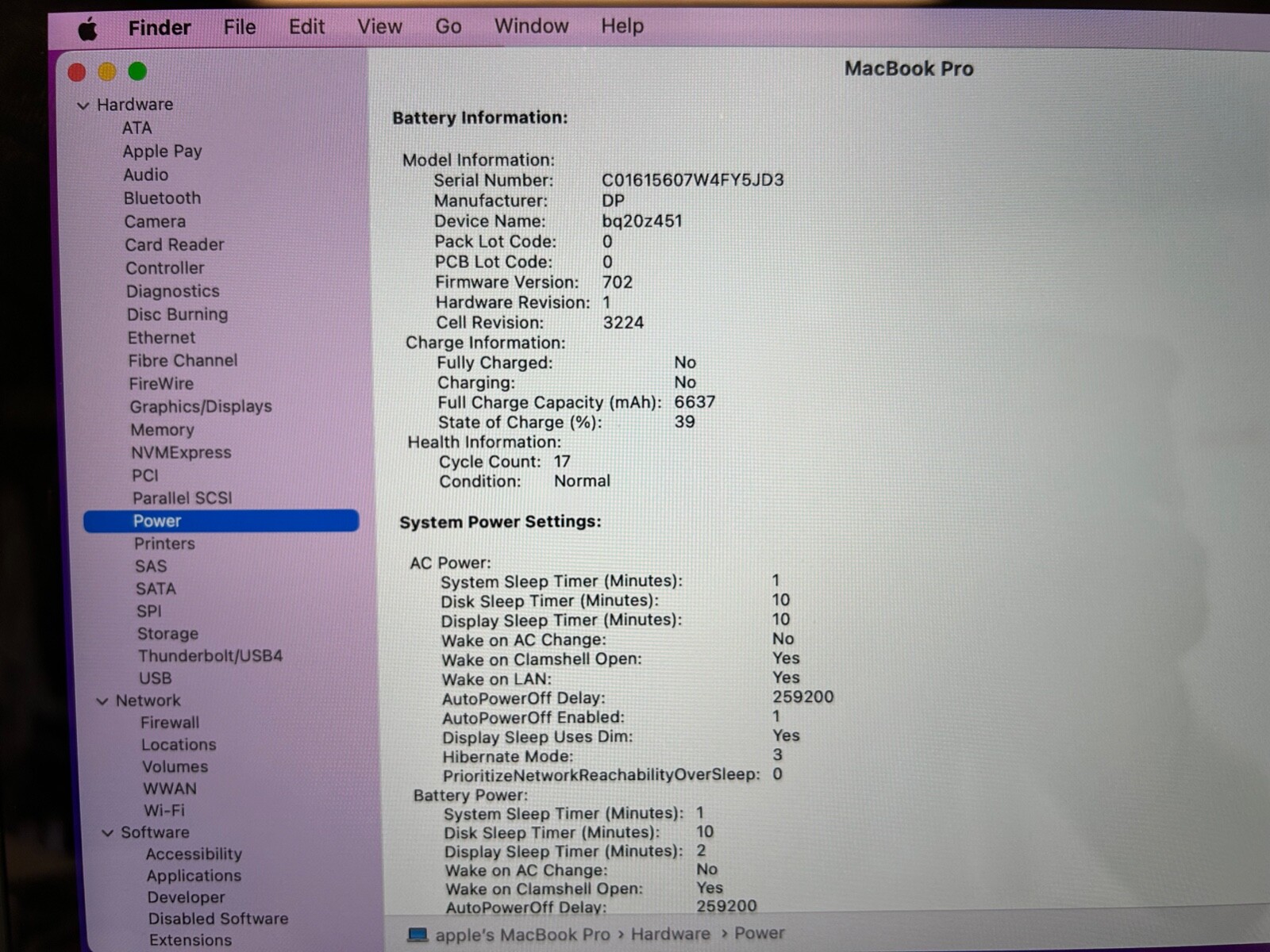This screenshot has width=1270, height=952.
Task: Open the Edit menu
Action: pos(306,27)
